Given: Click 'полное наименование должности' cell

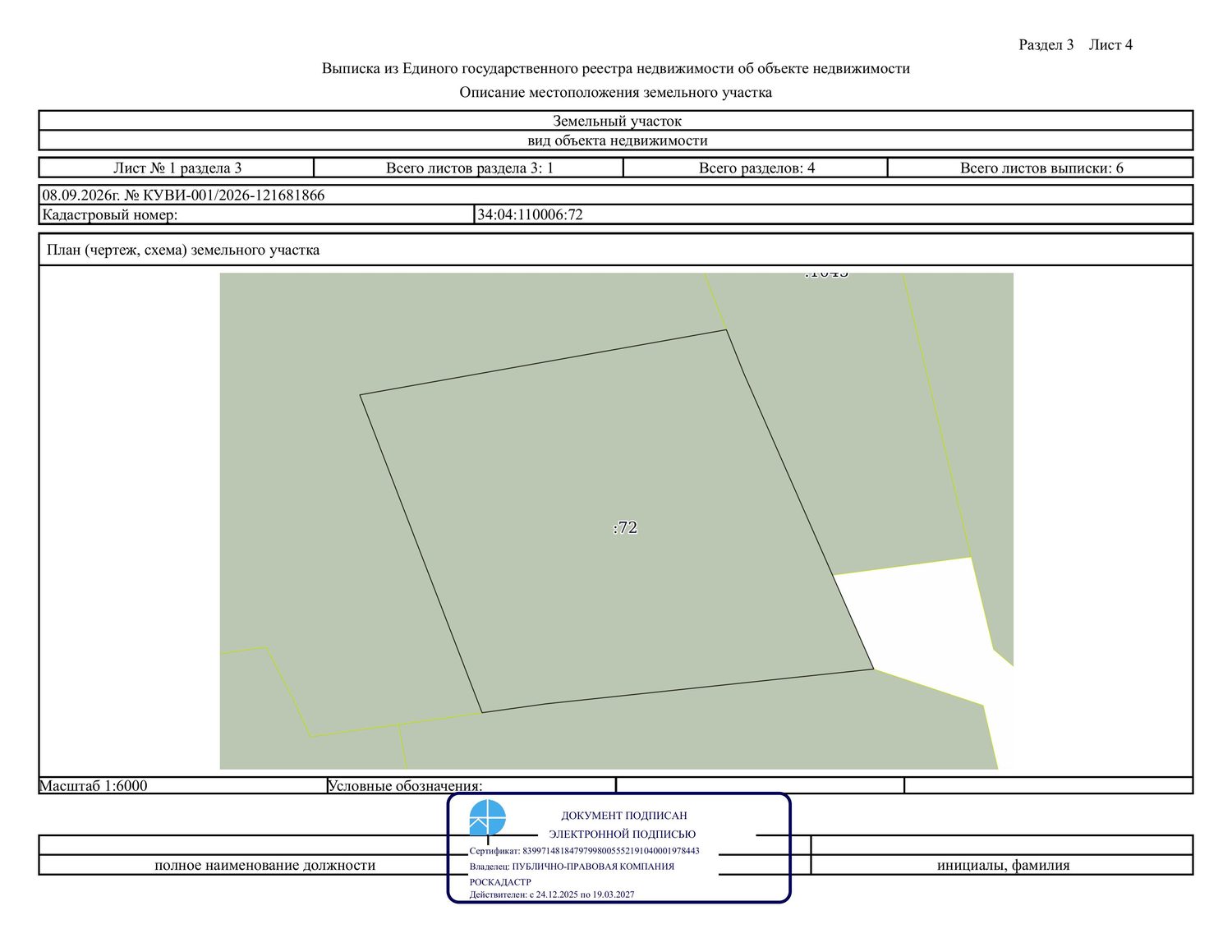Looking at the screenshot, I should [x=264, y=865].
